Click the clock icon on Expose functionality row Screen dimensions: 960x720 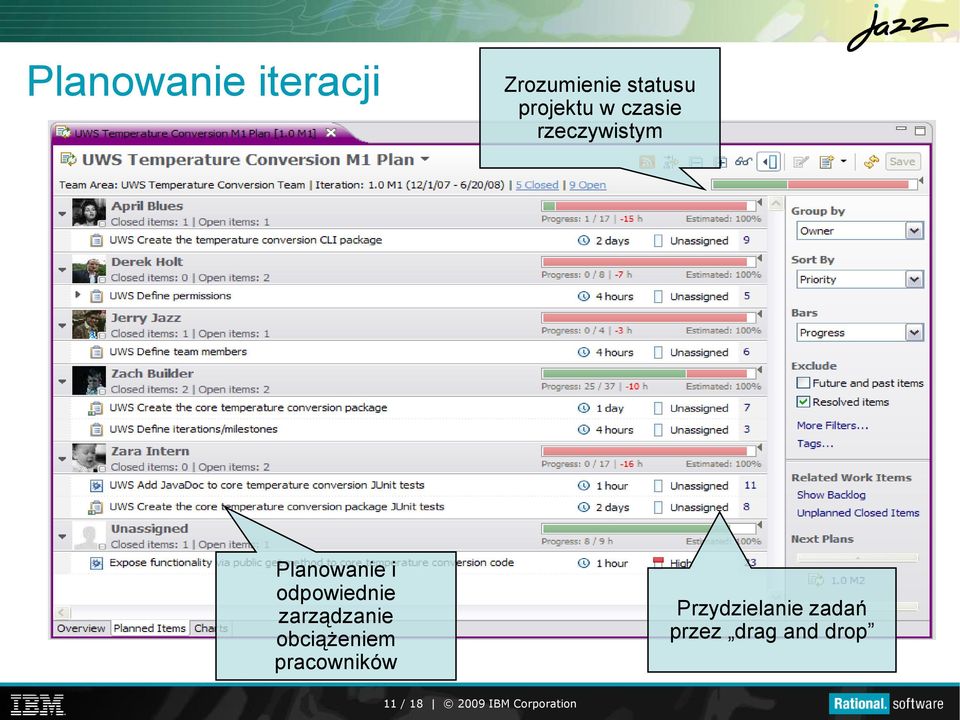click(x=583, y=563)
